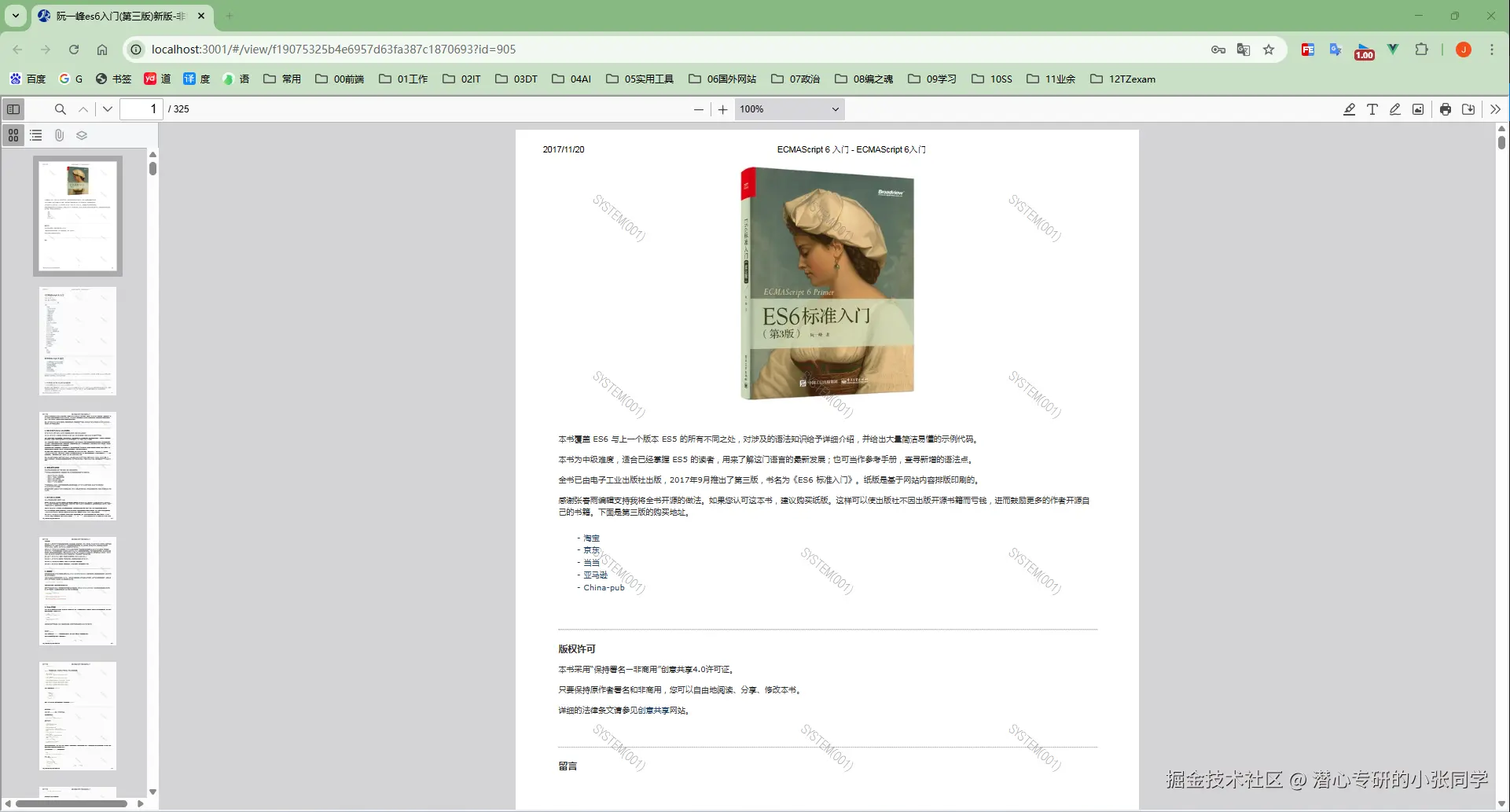
Task: Open the Vue devtools extension icon
Action: (x=1393, y=50)
